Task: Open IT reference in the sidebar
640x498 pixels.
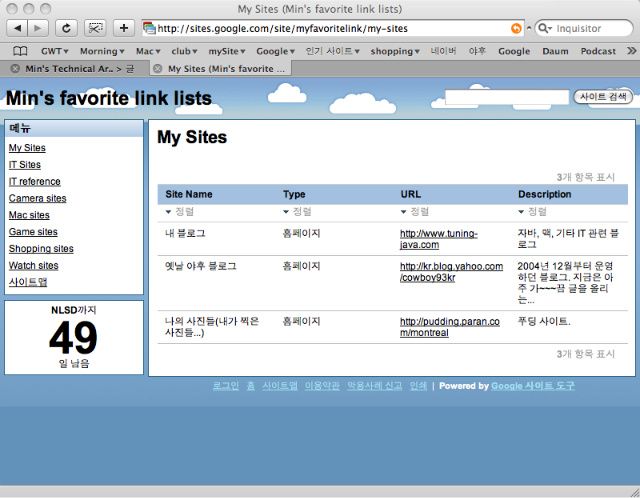Action: click(35, 181)
